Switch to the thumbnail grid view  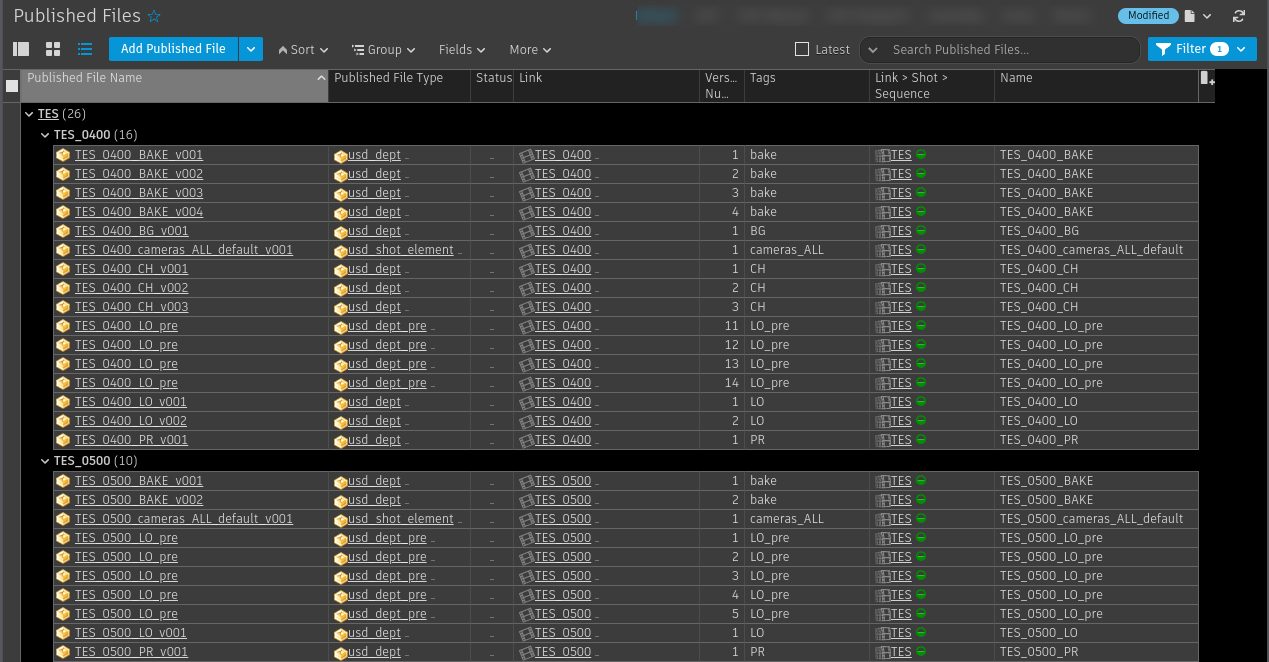pos(53,49)
